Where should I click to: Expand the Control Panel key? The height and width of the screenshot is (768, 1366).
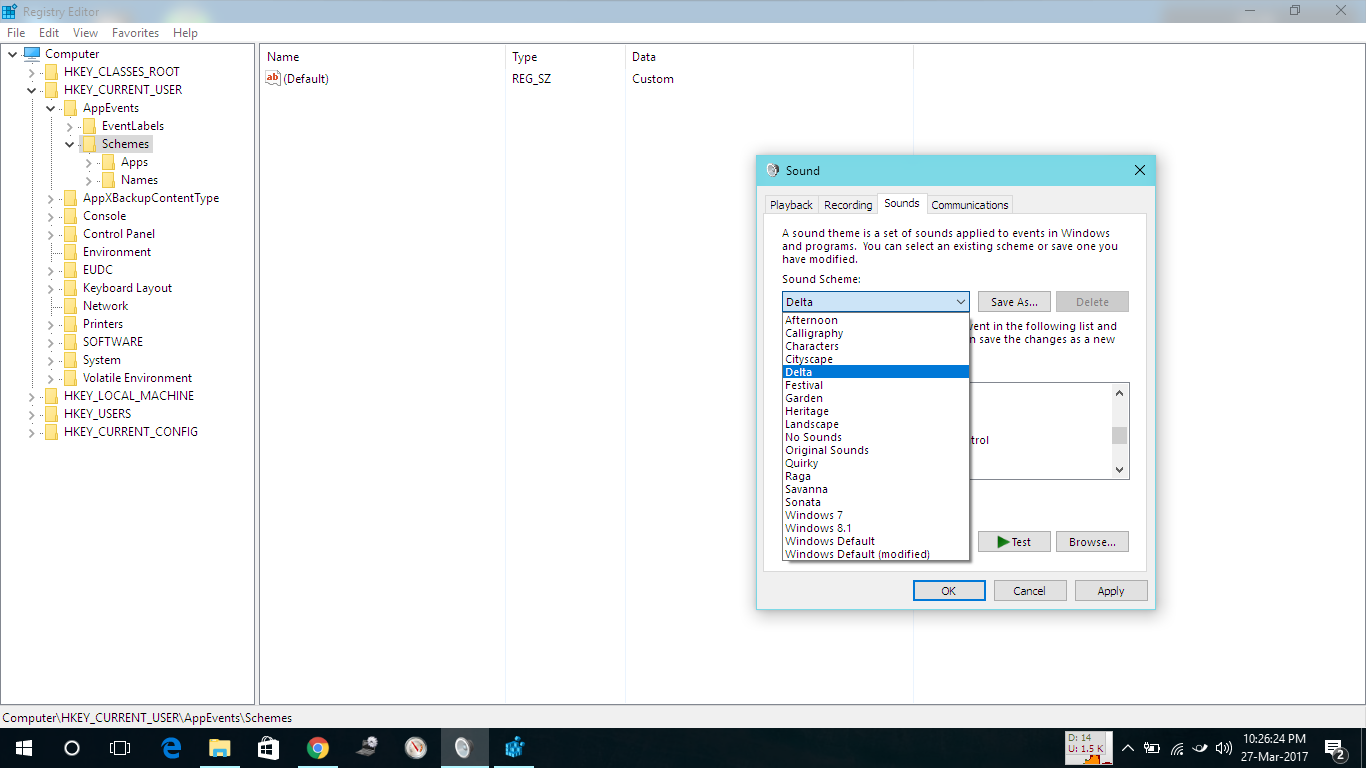pyautogui.click(x=50, y=234)
